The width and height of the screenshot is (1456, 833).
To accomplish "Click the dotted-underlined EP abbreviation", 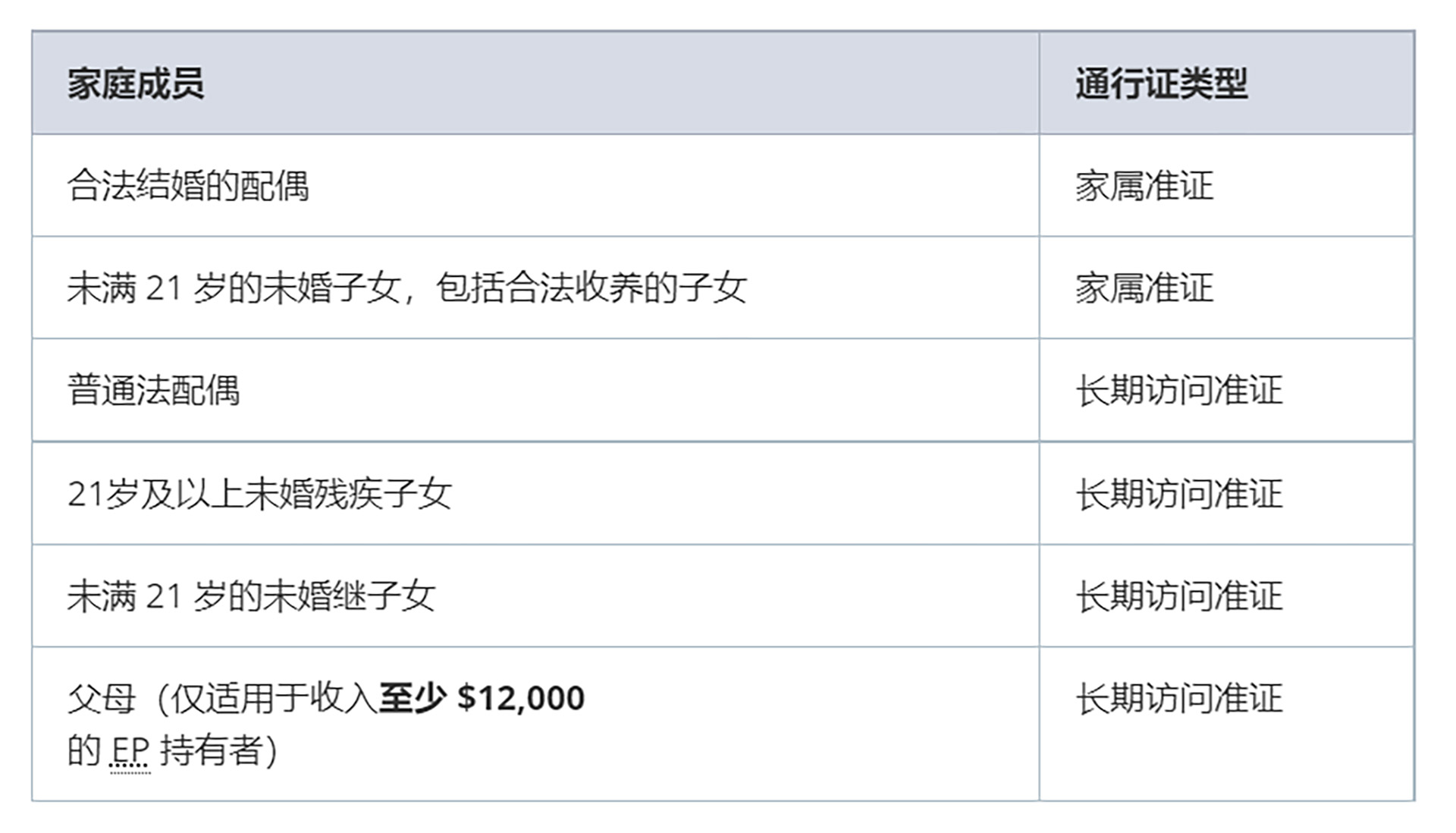I will [130, 751].
